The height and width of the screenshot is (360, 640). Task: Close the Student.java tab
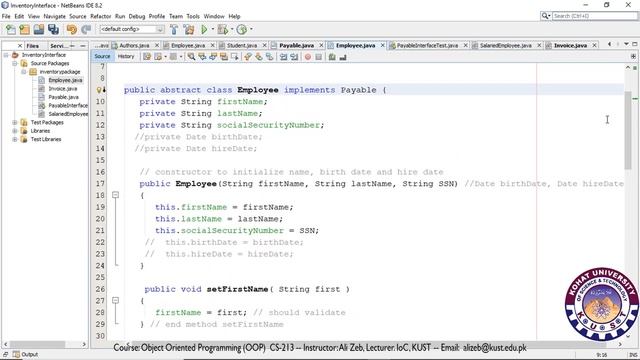(x=264, y=45)
